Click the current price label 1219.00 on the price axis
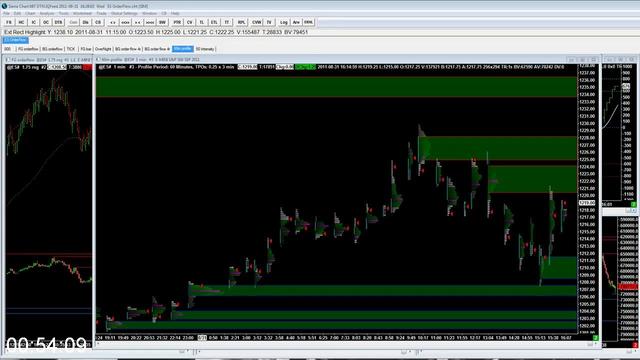 [587, 203]
